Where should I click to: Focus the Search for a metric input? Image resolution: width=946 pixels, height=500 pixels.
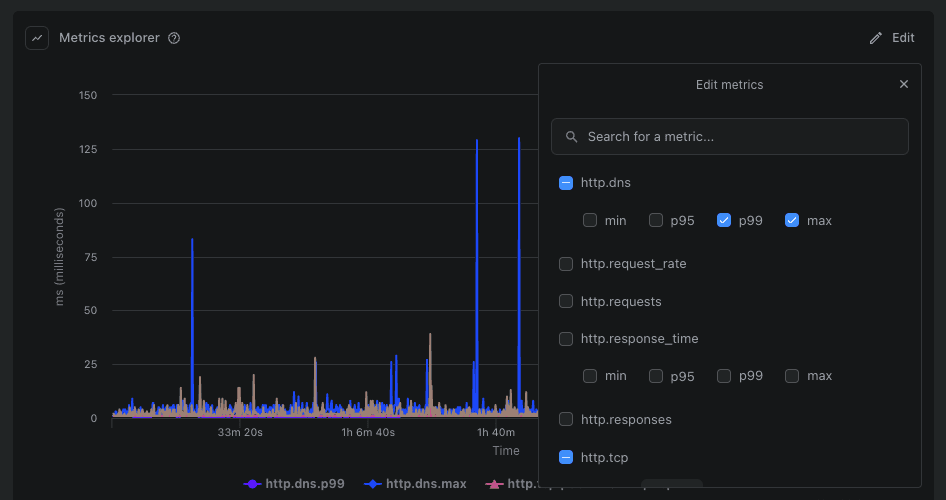coord(740,137)
